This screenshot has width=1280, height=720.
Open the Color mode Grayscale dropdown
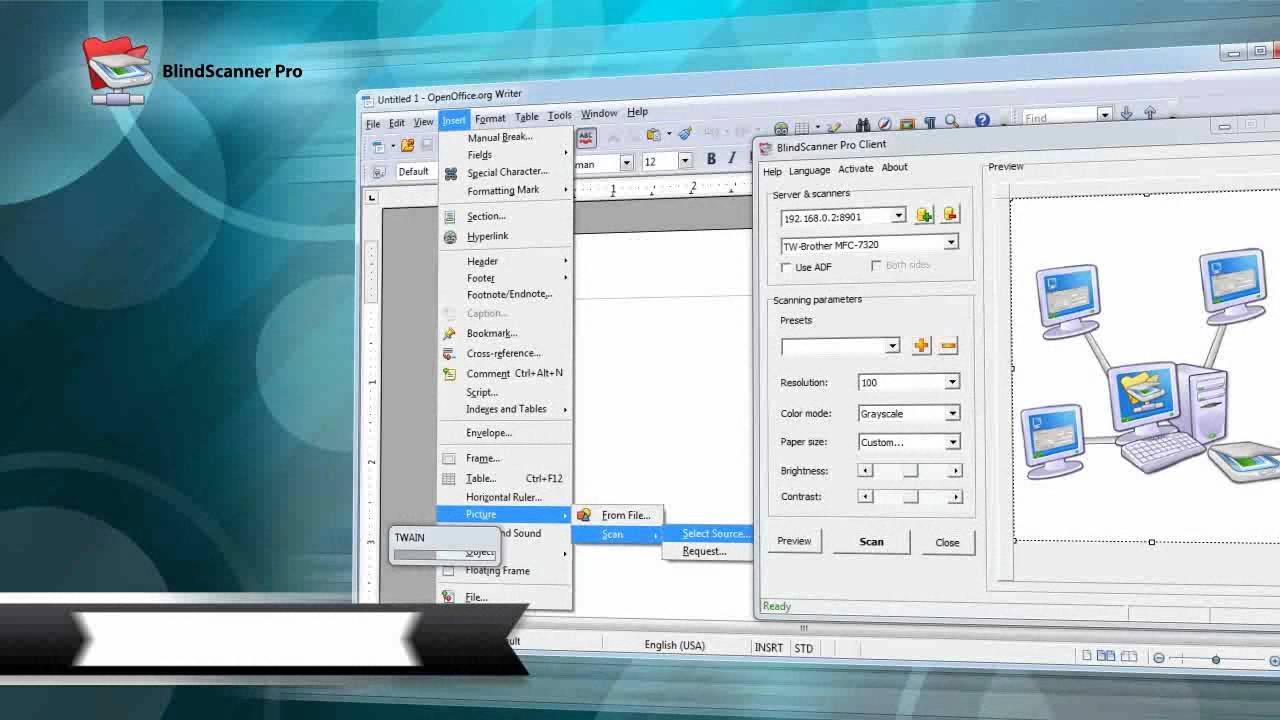(x=952, y=413)
